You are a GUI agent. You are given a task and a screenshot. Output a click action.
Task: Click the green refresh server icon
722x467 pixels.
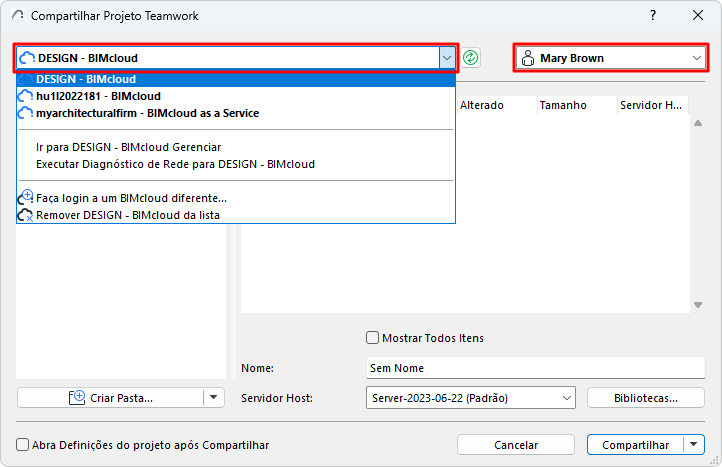coord(471,58)
